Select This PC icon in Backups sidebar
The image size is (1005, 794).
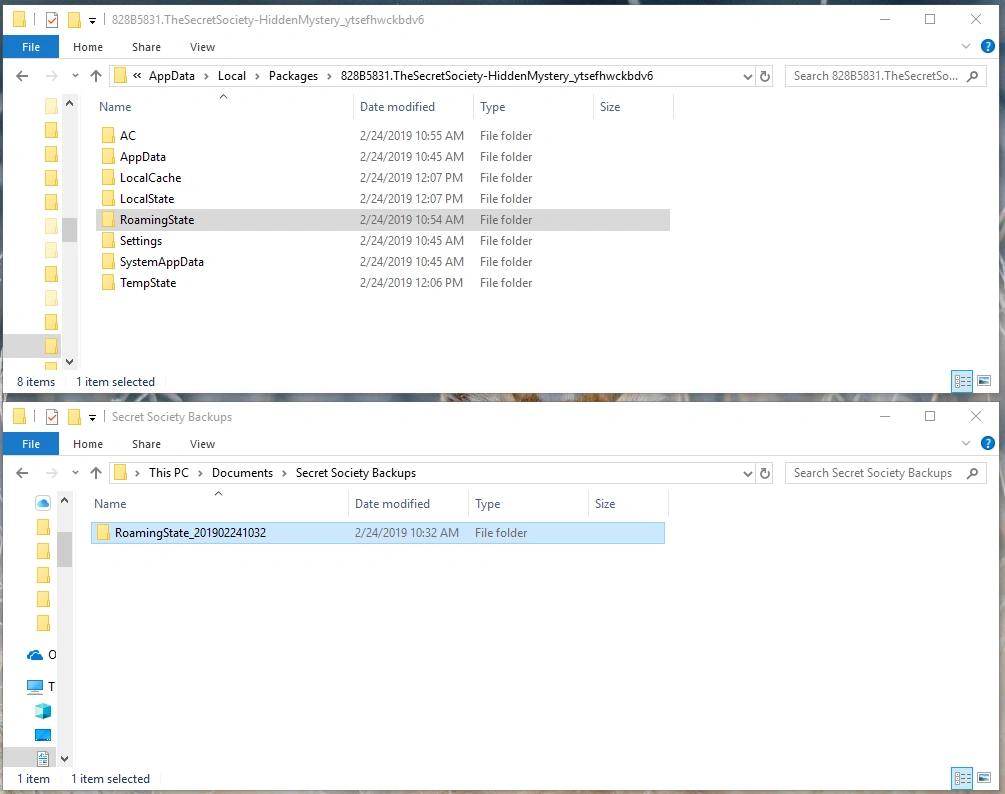pos(35,686)
